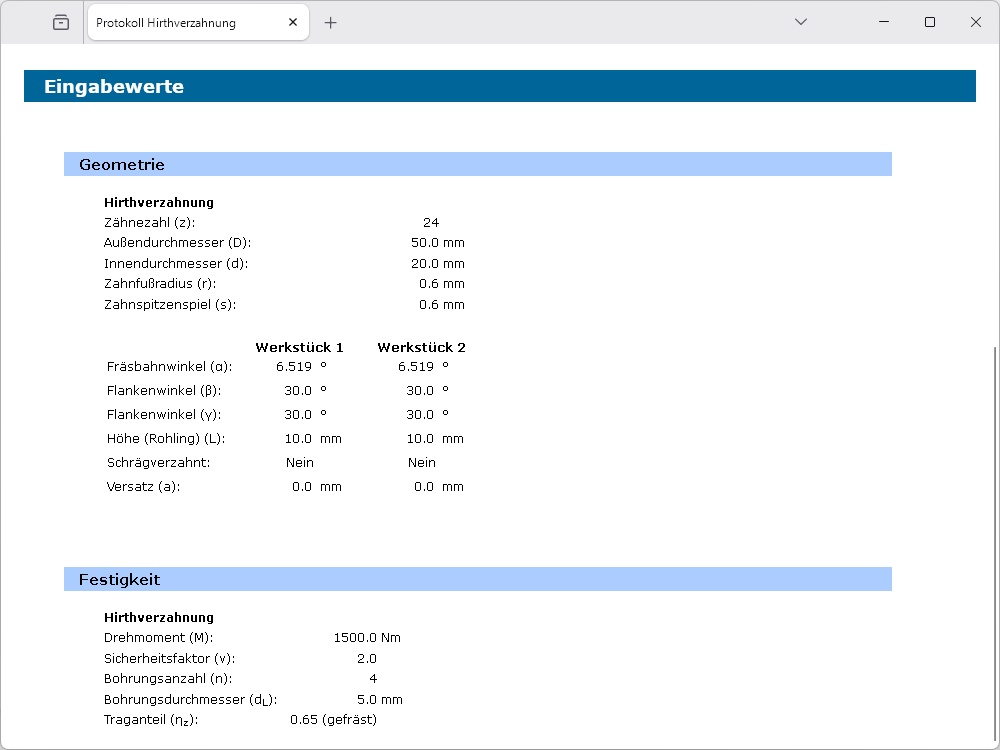Viewport: 1000px width, 750px height.
Task: Maximize the window
Action: tap(930, 22)
